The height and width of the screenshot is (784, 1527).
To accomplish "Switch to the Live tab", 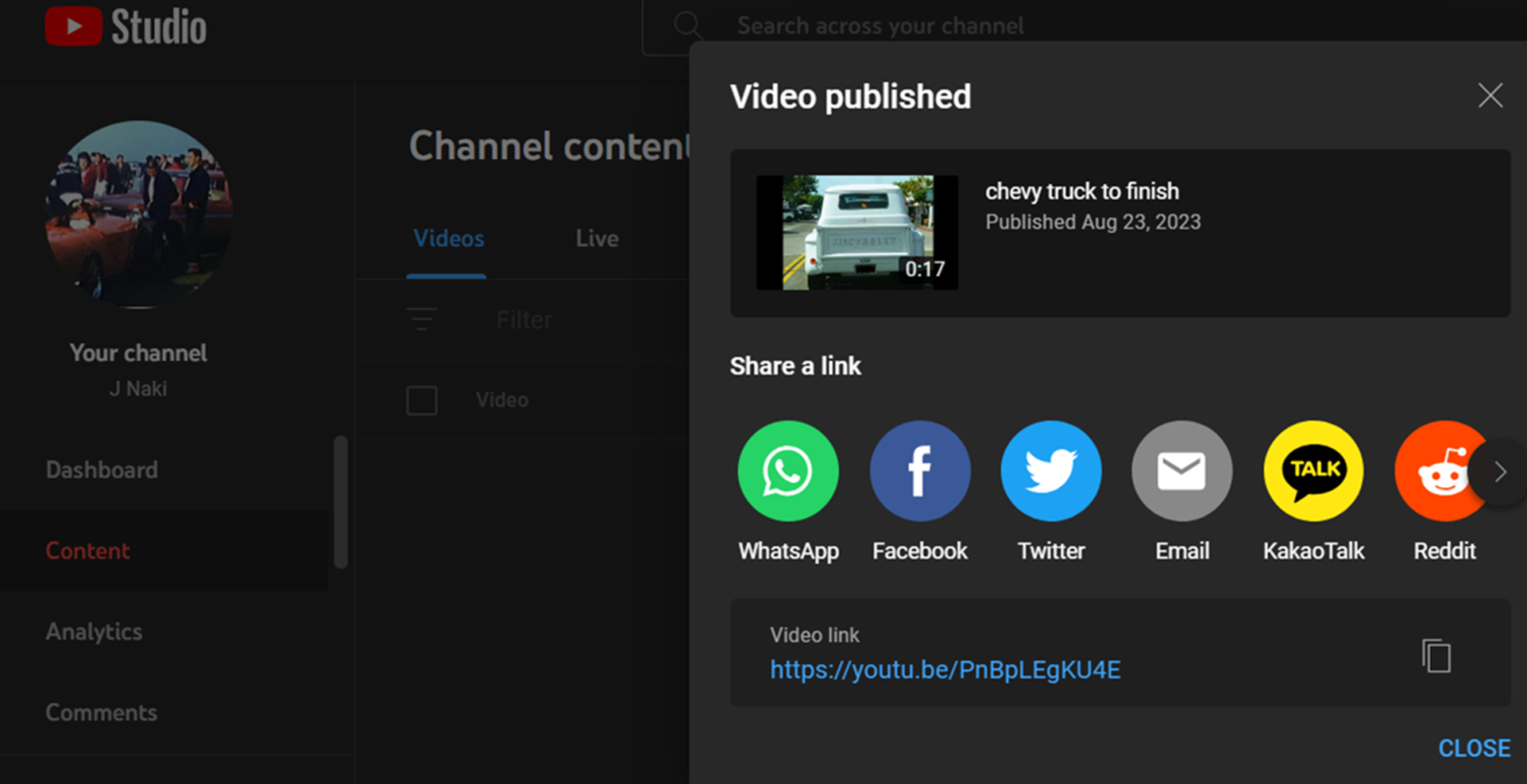I will pyautogui.click(x=597, y=238).
